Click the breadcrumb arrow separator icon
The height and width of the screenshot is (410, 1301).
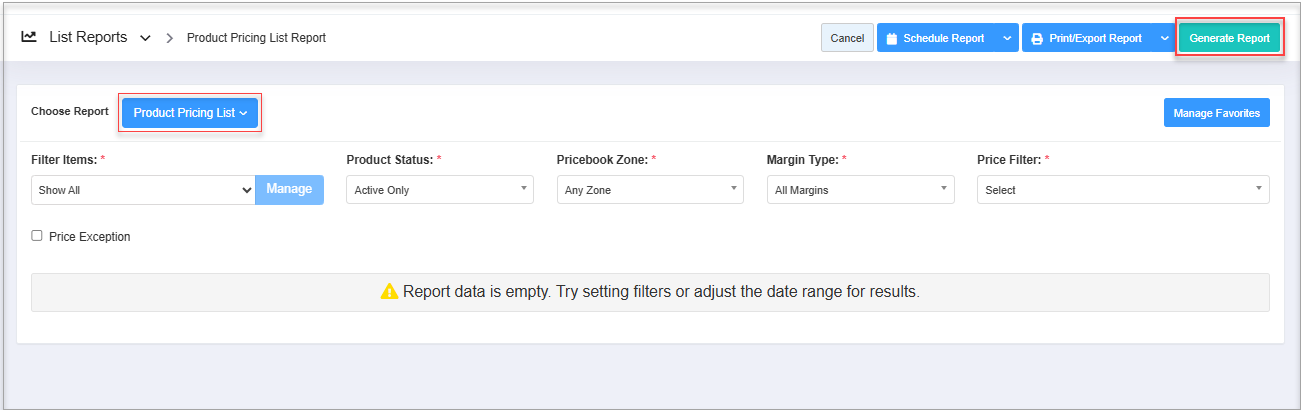[169, 38]
